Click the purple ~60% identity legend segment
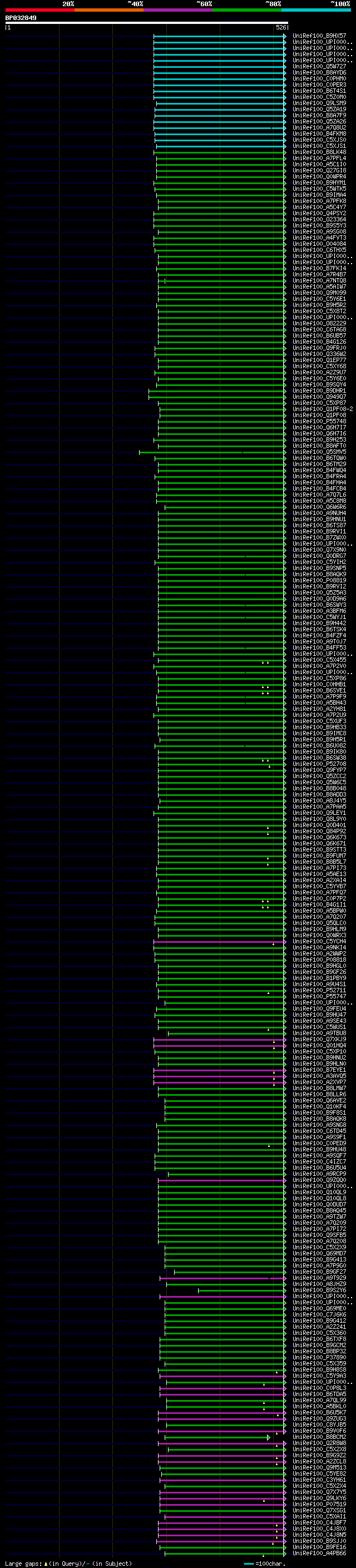Screen dimensions: 356x1568 (179, 10)
